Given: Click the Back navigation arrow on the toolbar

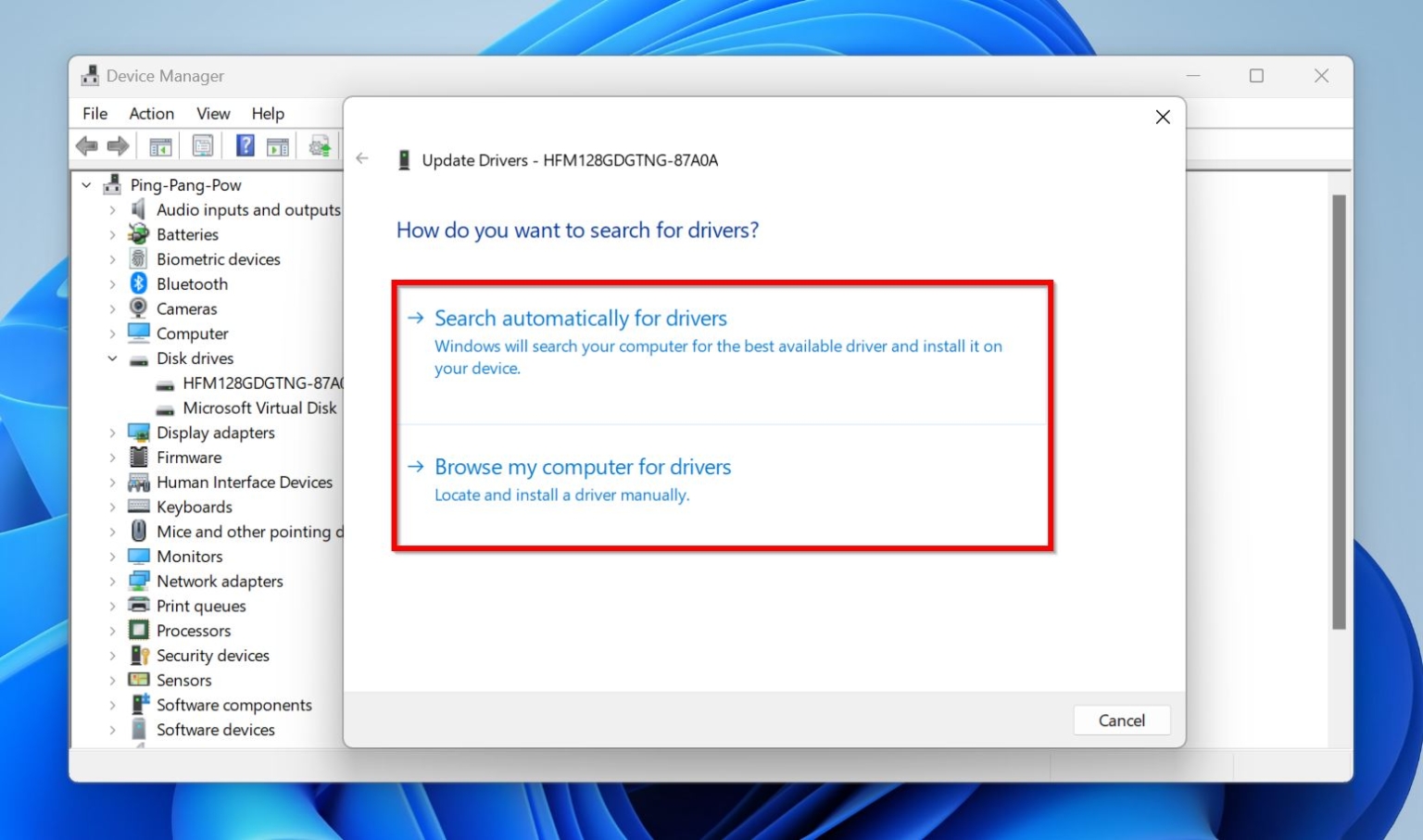Looking at the screenshot, I should click(x=88, y=144).
